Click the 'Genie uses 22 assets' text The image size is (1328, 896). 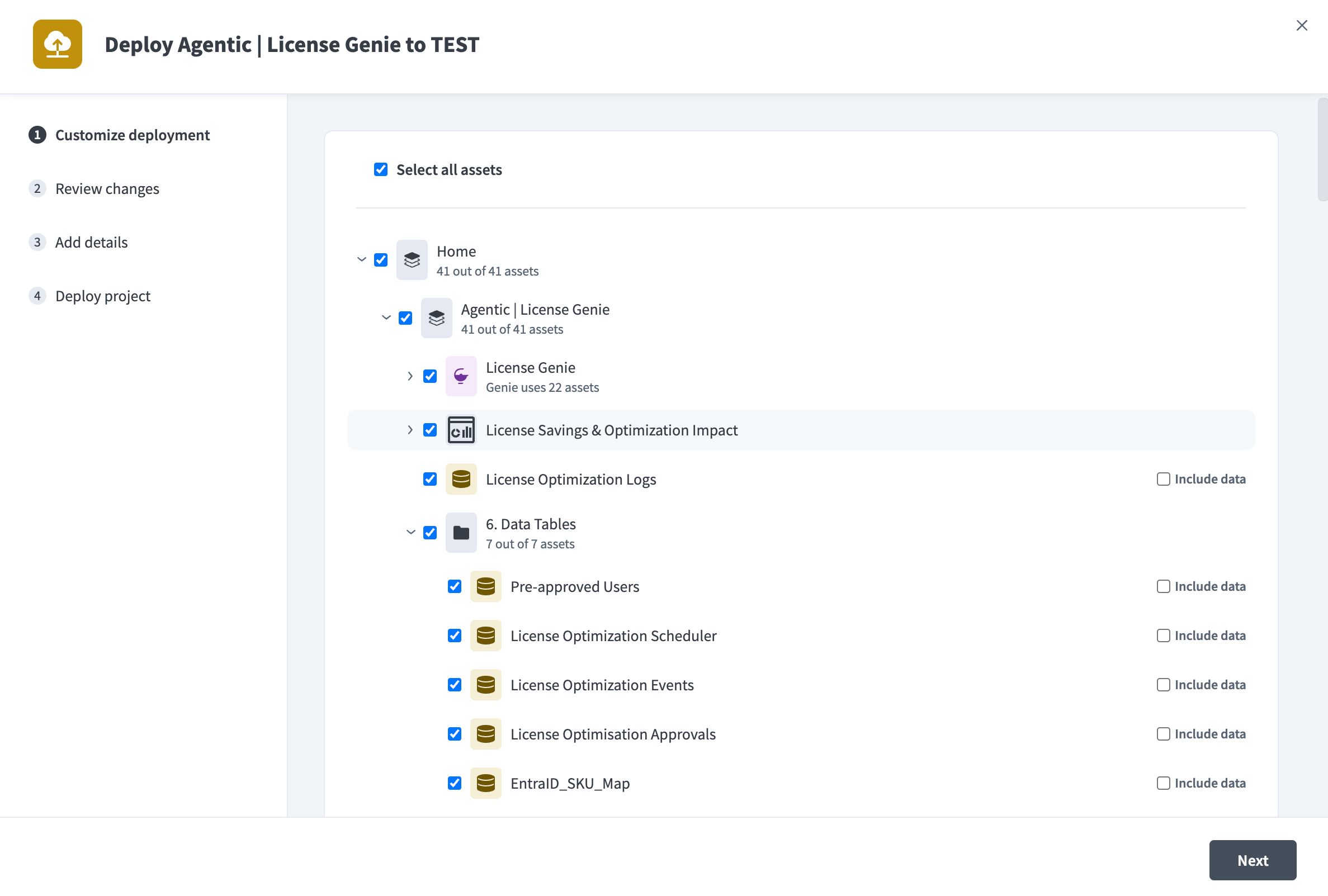(x=542, y=388)
